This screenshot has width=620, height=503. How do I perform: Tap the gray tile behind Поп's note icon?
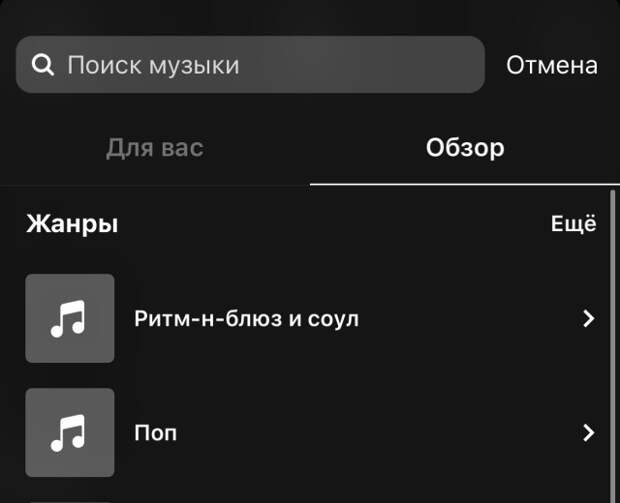(x=70, y=433)
